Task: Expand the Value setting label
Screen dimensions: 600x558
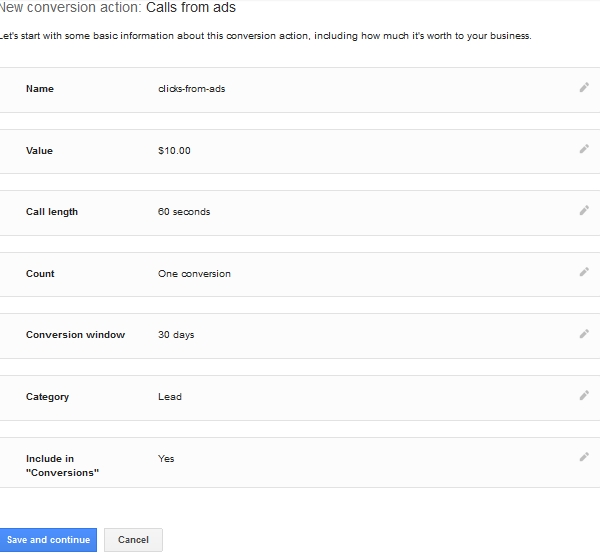Action: [x=39, y=151]
